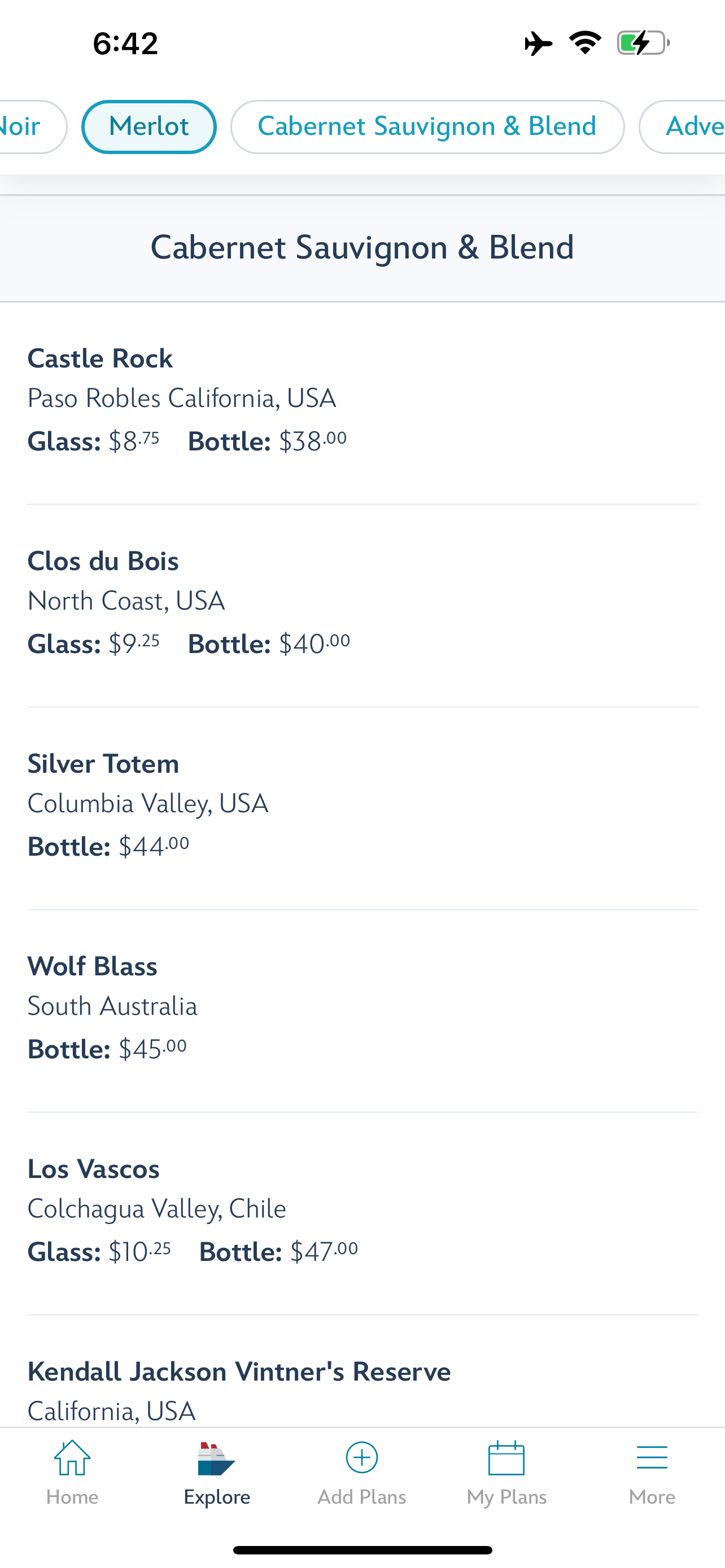The height and width of the screenshot is (1568, 725).
Task: Tap the Wi-Fi status icon
Action: [x=585, y=42]
